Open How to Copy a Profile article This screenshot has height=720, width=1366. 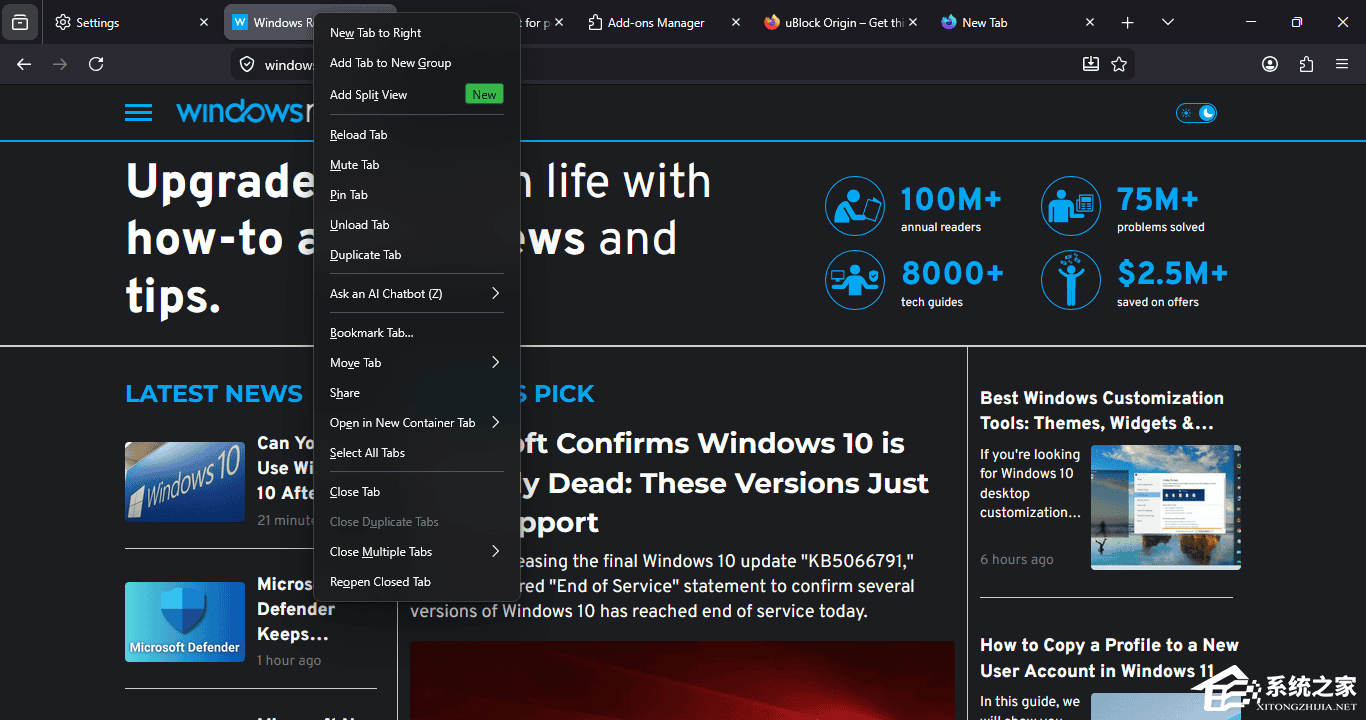1109,658
